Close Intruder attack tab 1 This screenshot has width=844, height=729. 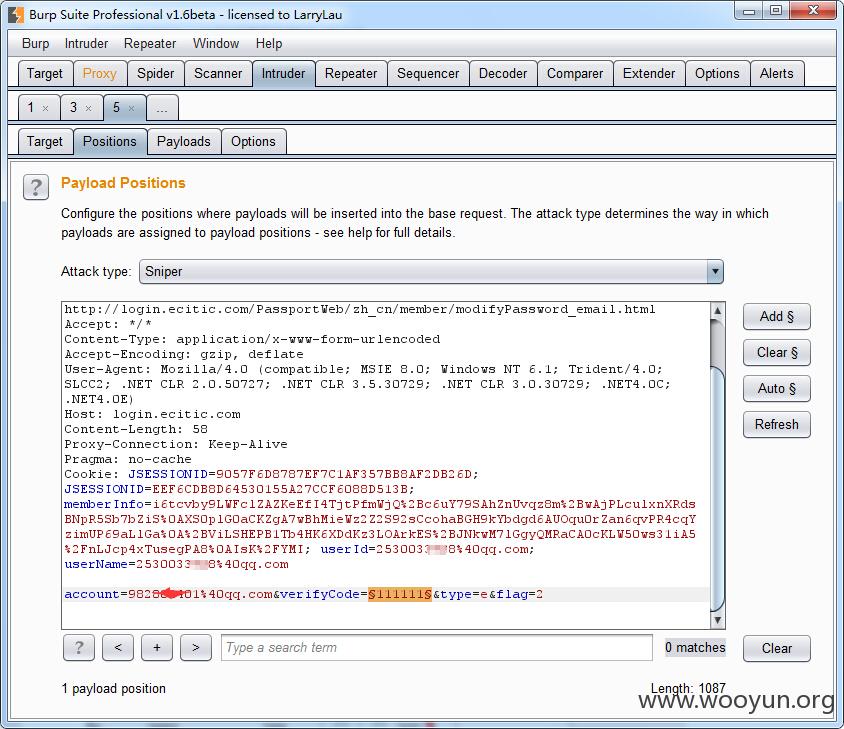[46, 108]
